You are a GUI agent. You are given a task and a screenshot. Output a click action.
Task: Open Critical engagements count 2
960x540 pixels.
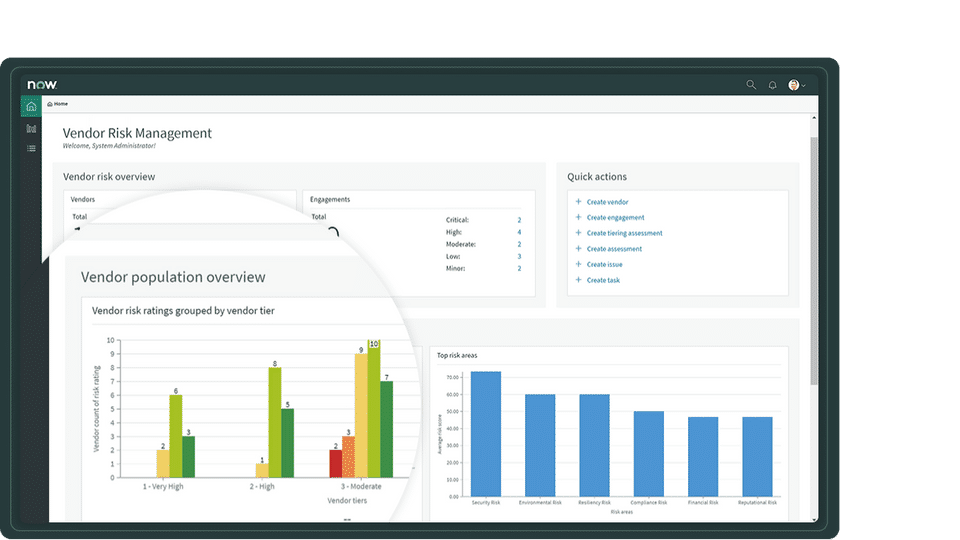coord(519,220)
